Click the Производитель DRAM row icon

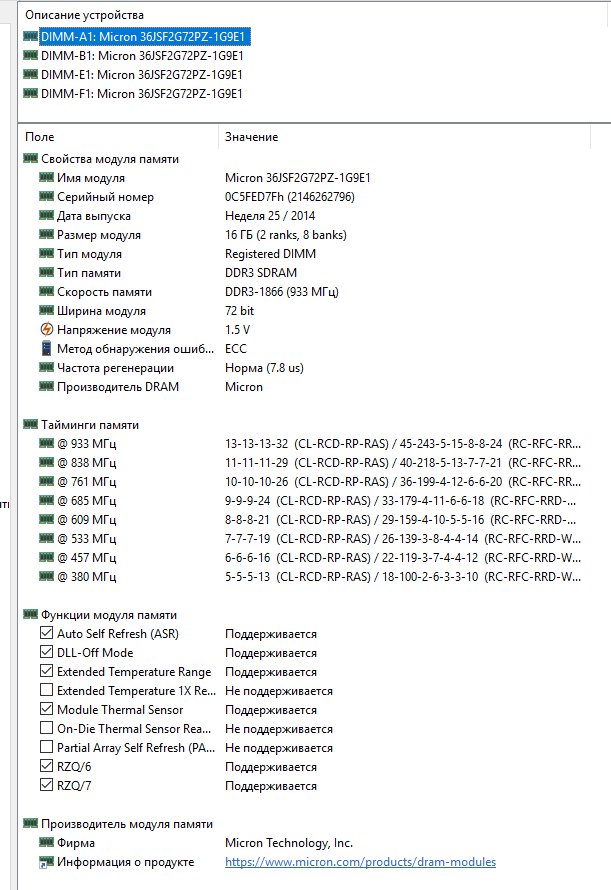click(47, 387)
